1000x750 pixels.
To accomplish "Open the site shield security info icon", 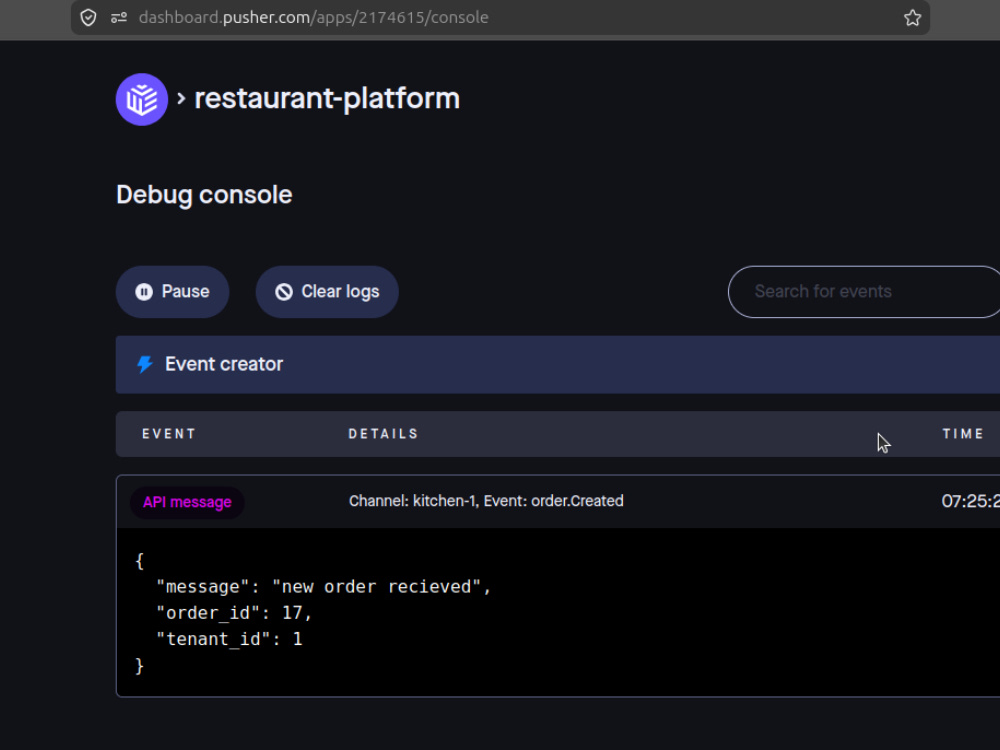I will pos(88,18).
